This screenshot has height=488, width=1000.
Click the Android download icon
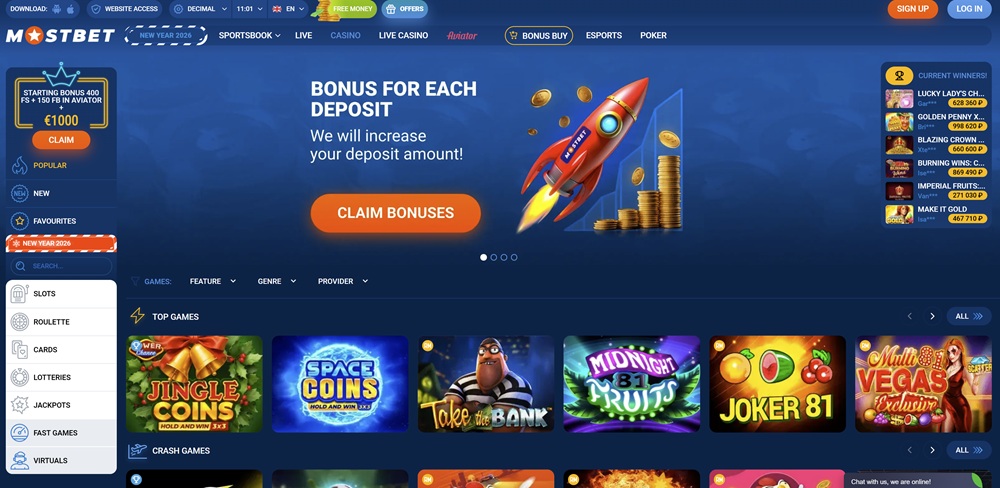[57, 9]
